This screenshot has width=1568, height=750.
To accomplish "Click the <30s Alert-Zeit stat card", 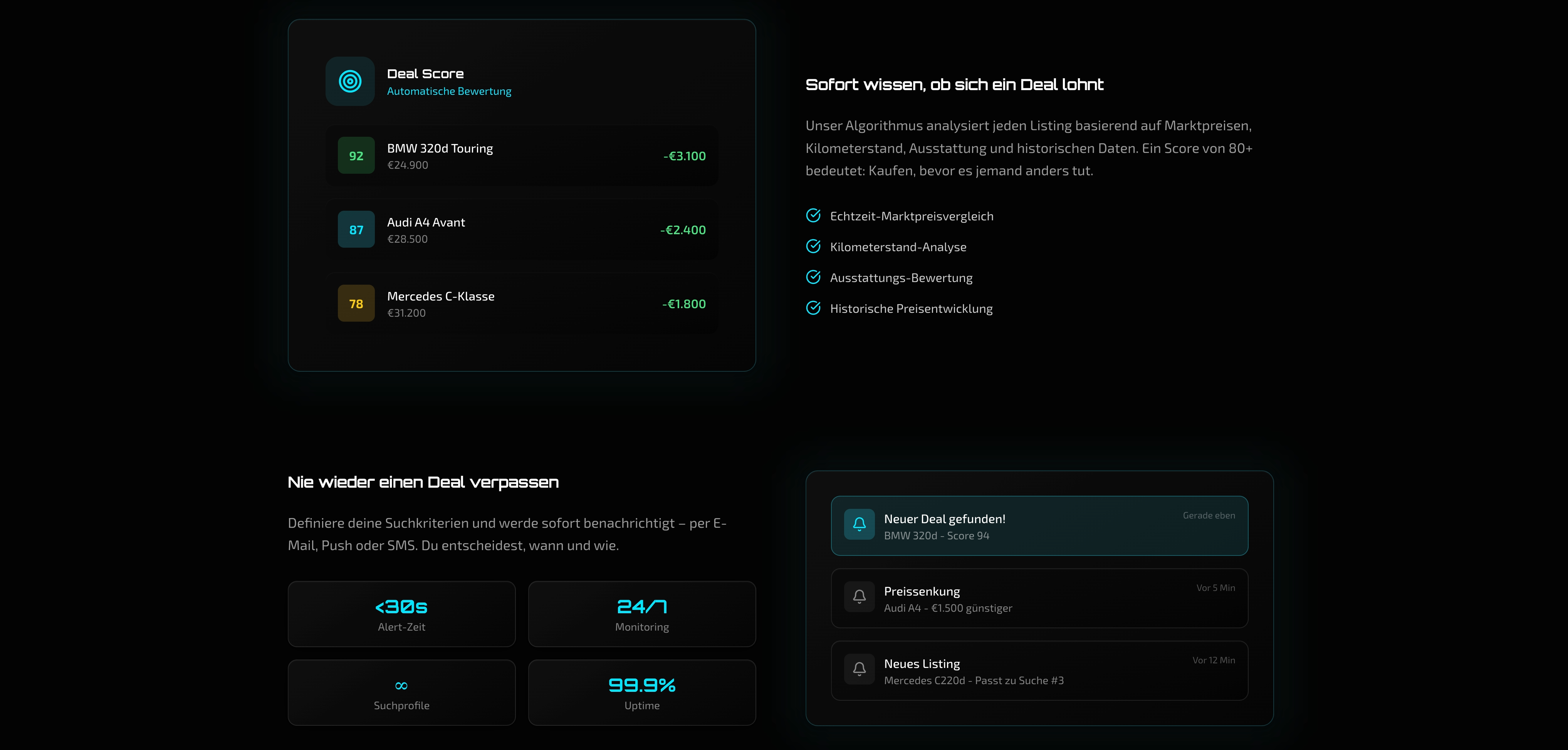I will click(x=402, y=614).
